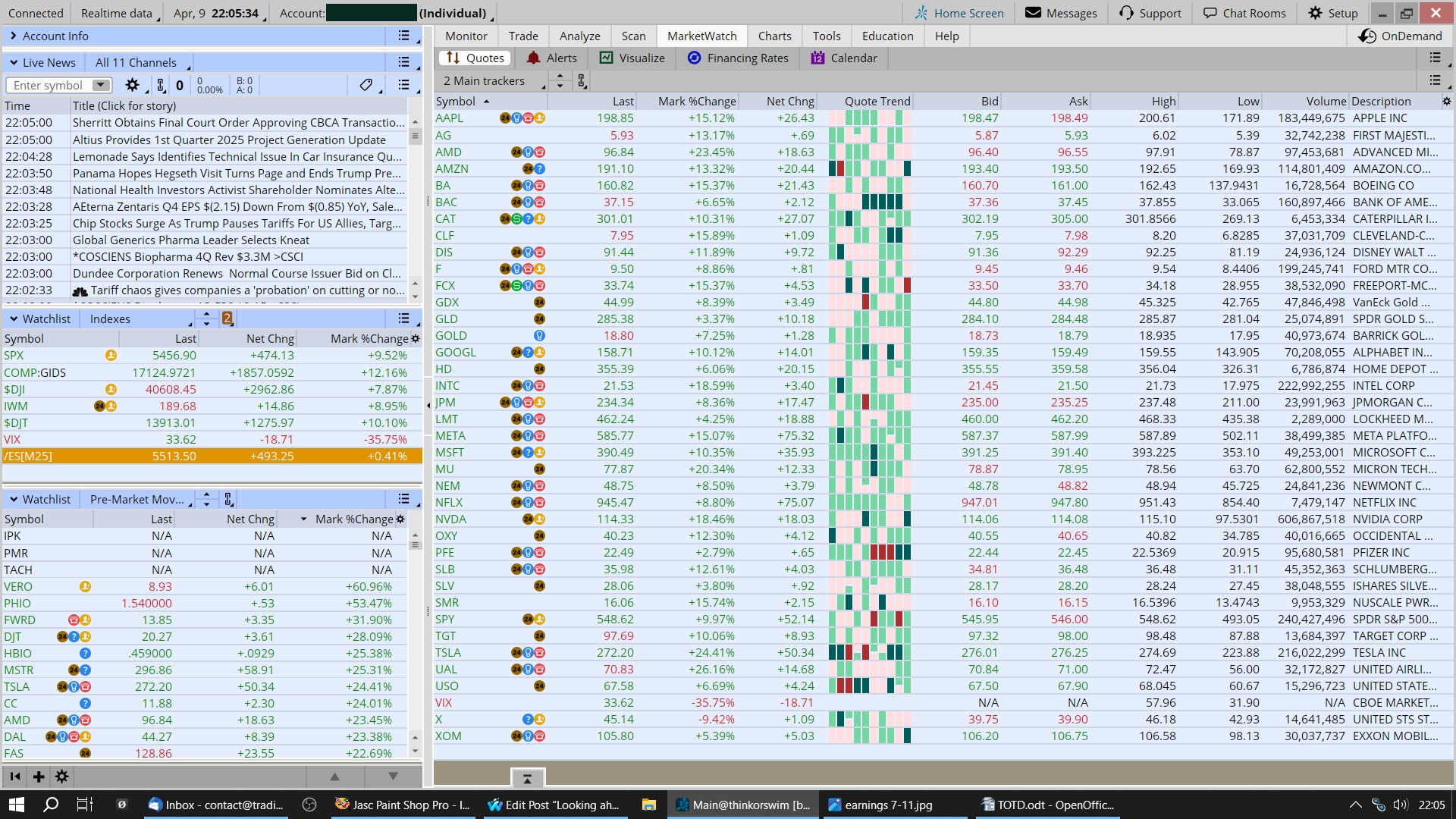The width and height of the screenshot is (1456, 819).
Task: Click the Live News gear settings icon
Action: 132,85
